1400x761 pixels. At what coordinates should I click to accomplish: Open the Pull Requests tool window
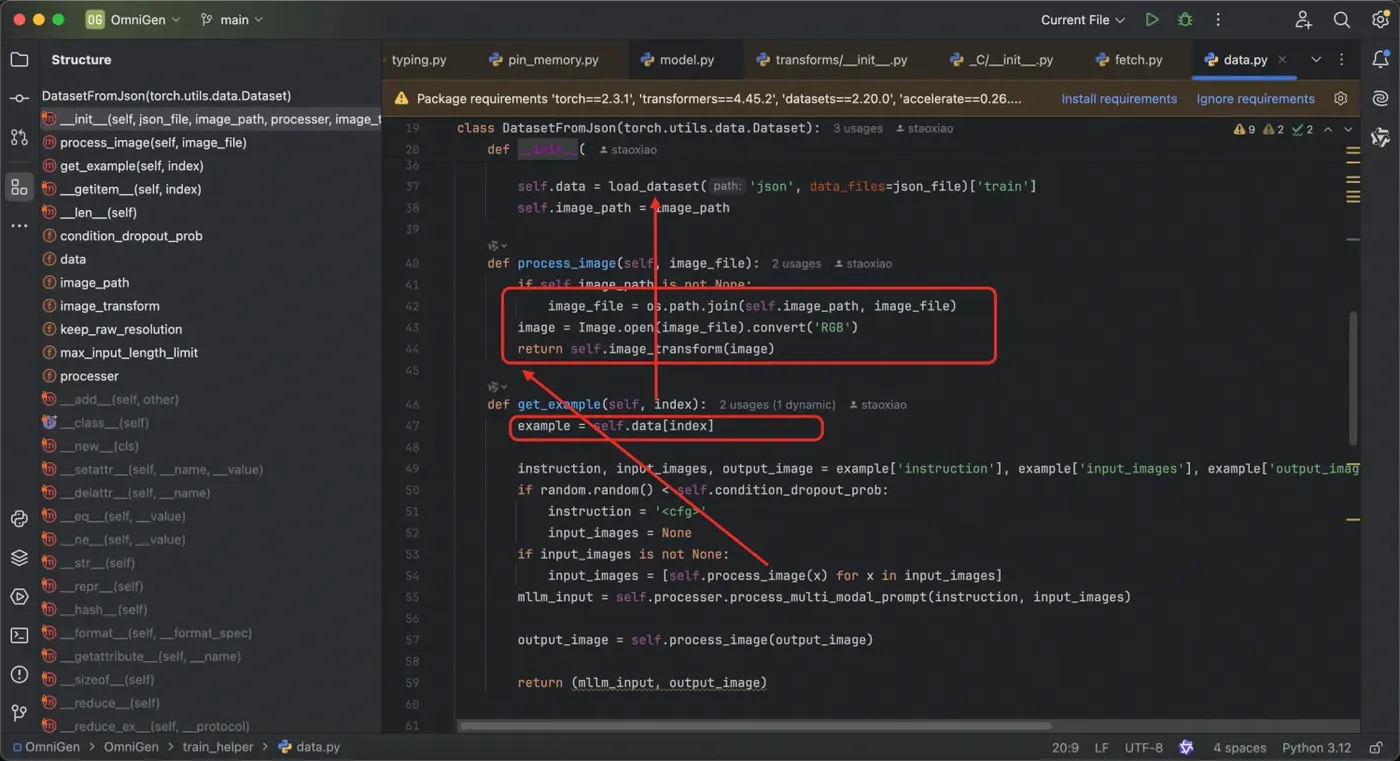point(19,137)
